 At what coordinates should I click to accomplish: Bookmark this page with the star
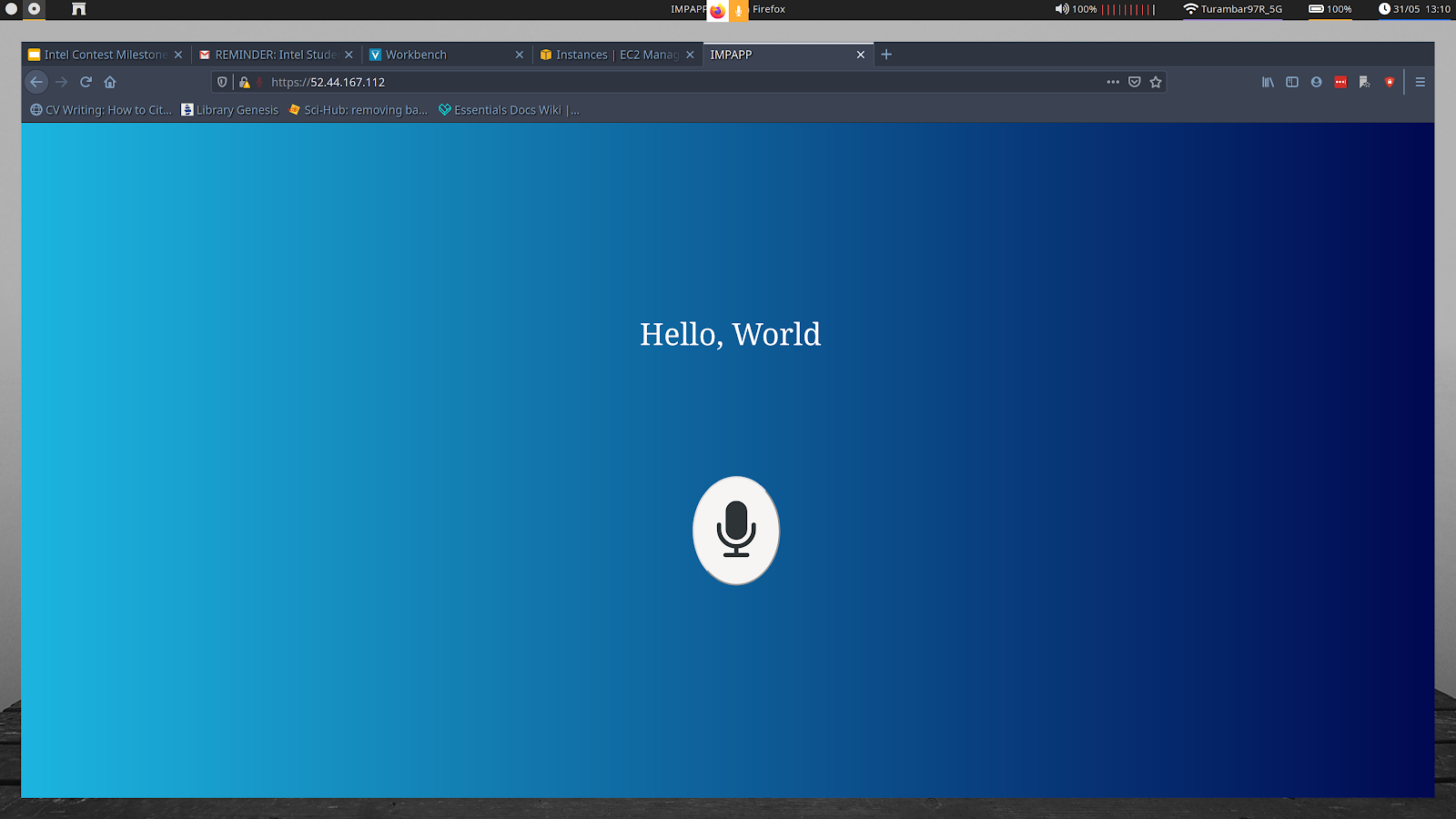1156,82
